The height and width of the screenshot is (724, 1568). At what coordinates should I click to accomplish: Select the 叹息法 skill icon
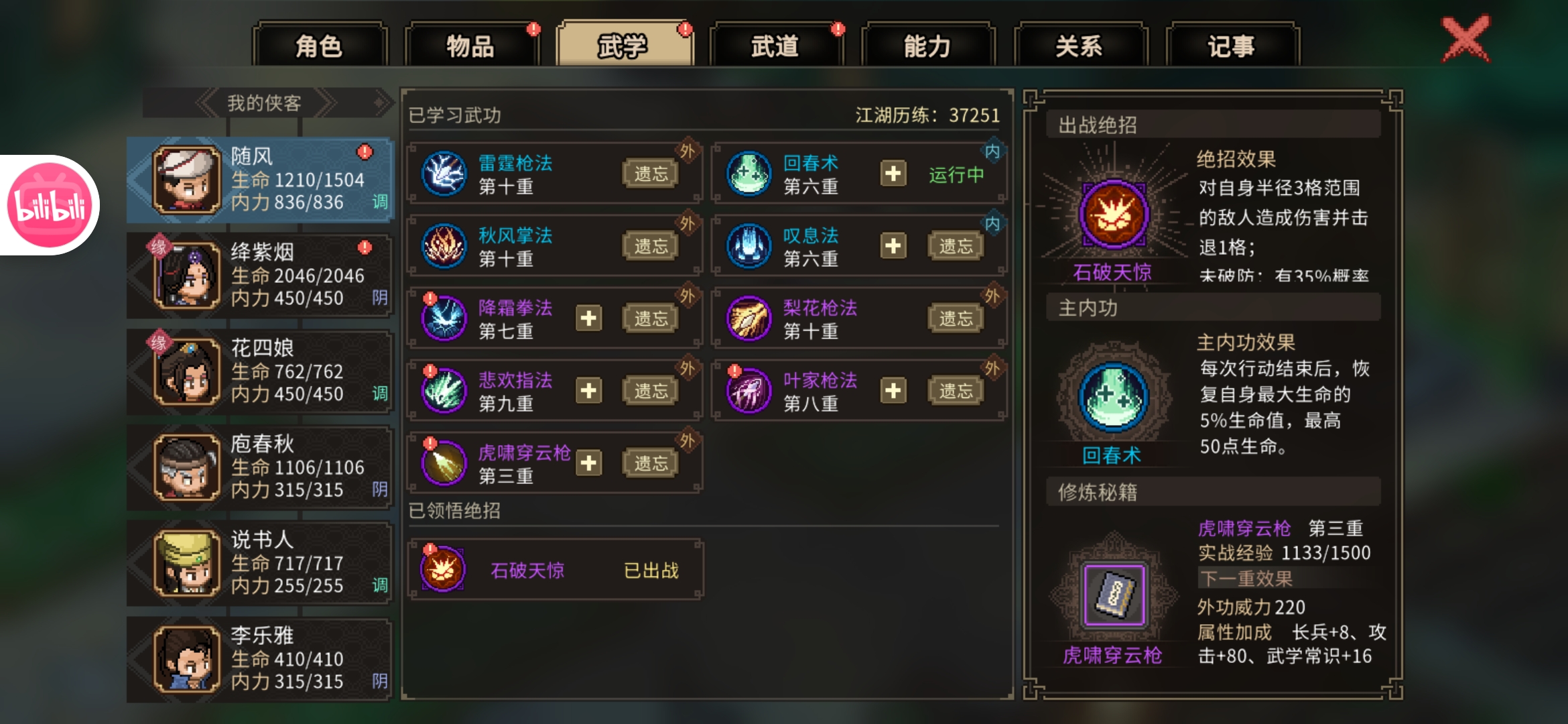(x=749, y=246)
